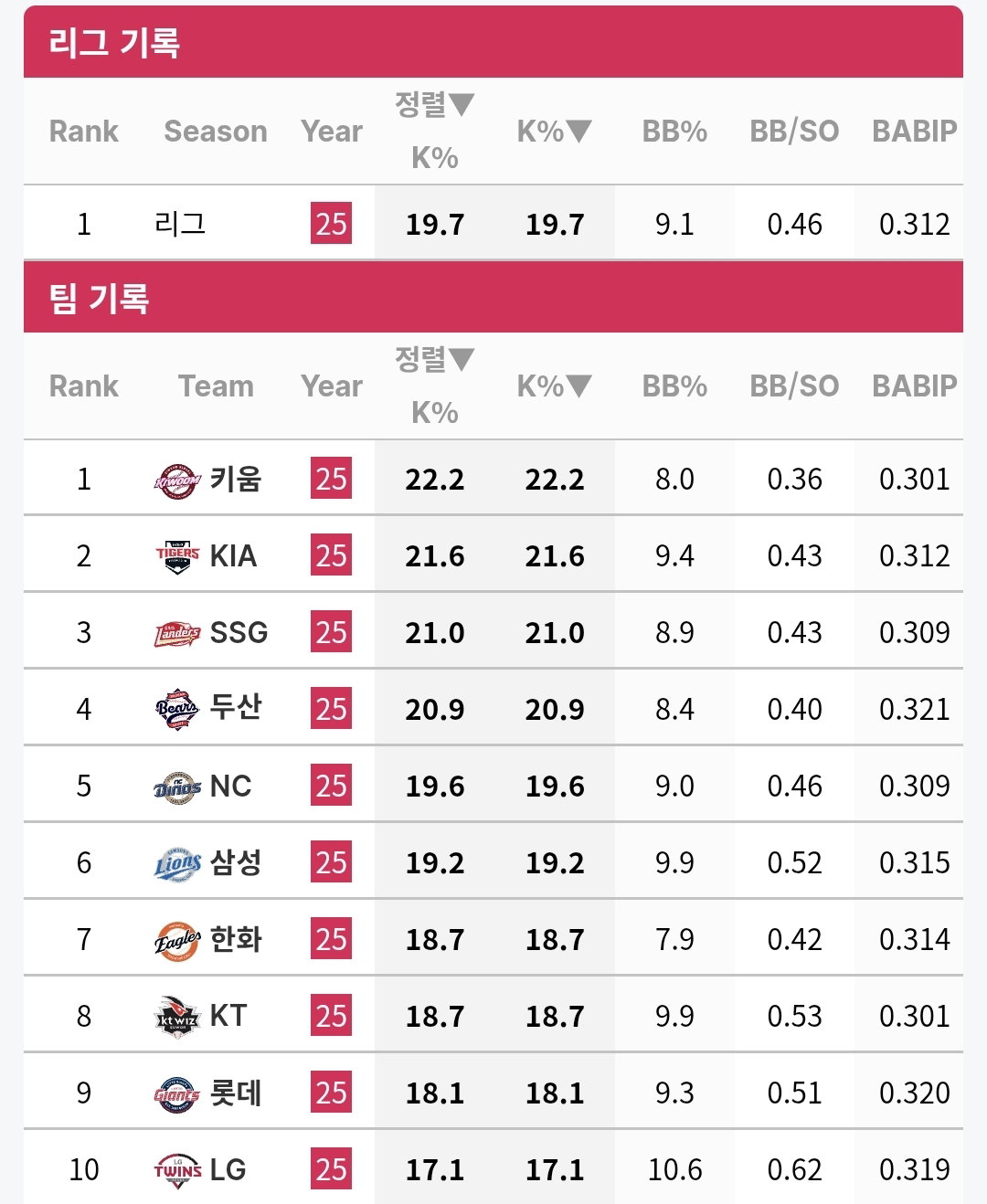Select the Doosan Bears logo
987x1204 pixels.
click(x=177, y=710)
